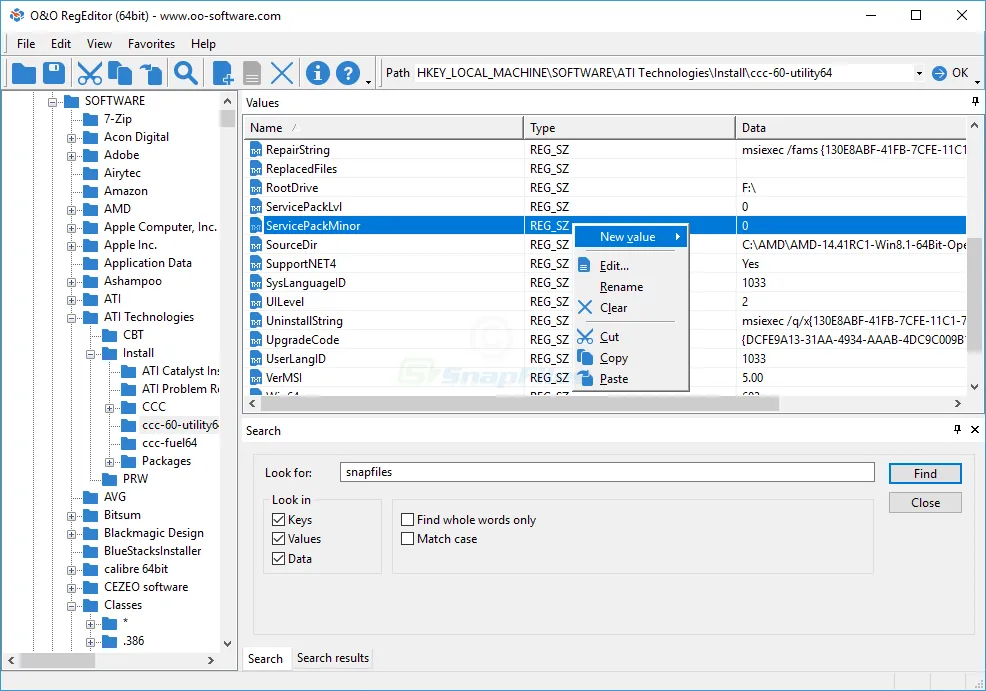986x691 pixels.
Task: Toggle the Keys checkbox
Action: coord(279,519)
